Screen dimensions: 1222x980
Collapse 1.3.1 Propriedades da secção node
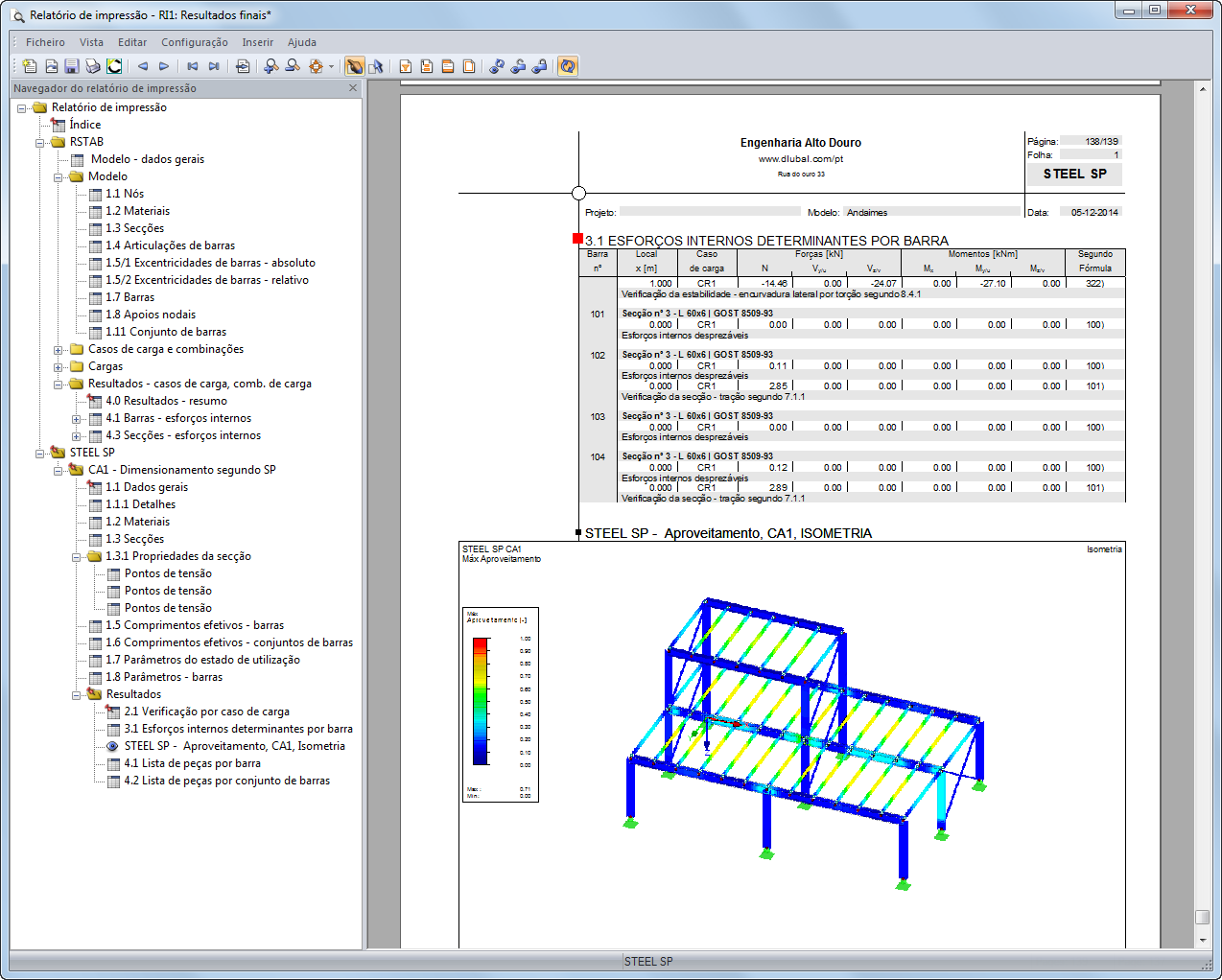coord(77,556)
